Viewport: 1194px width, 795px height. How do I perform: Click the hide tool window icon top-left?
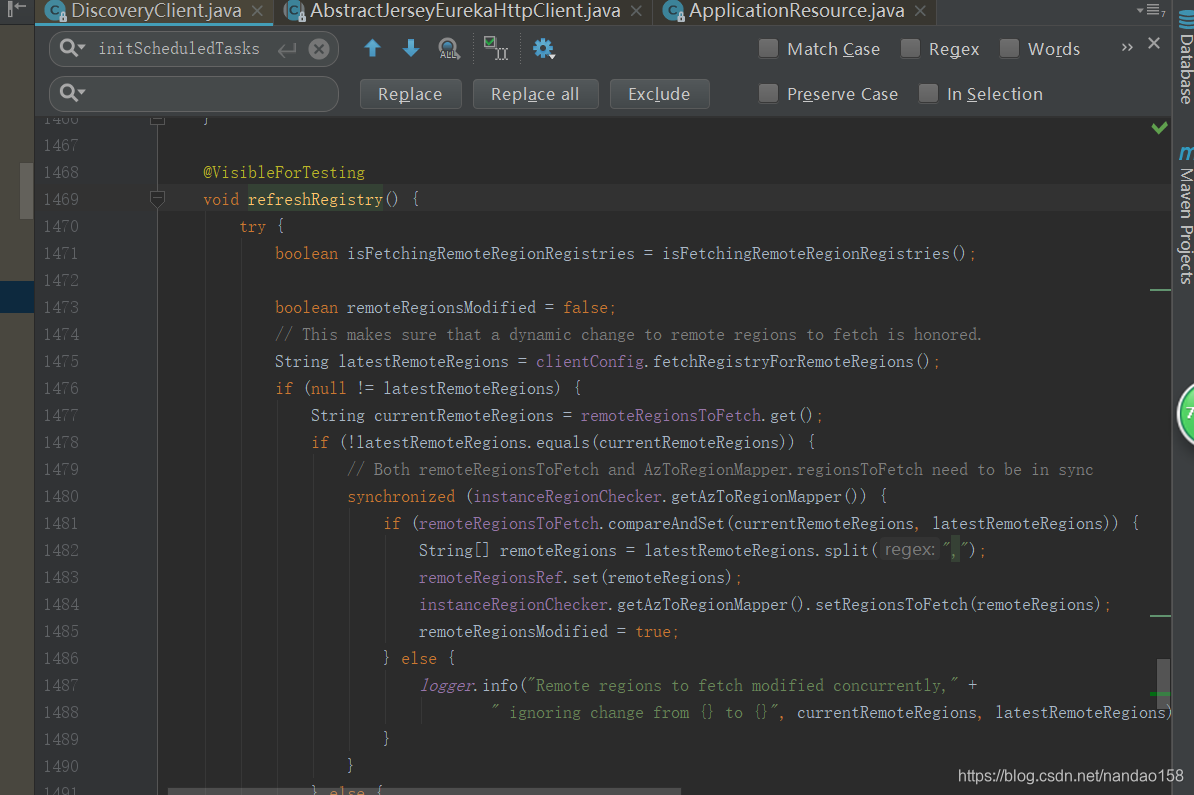(16, 9)
